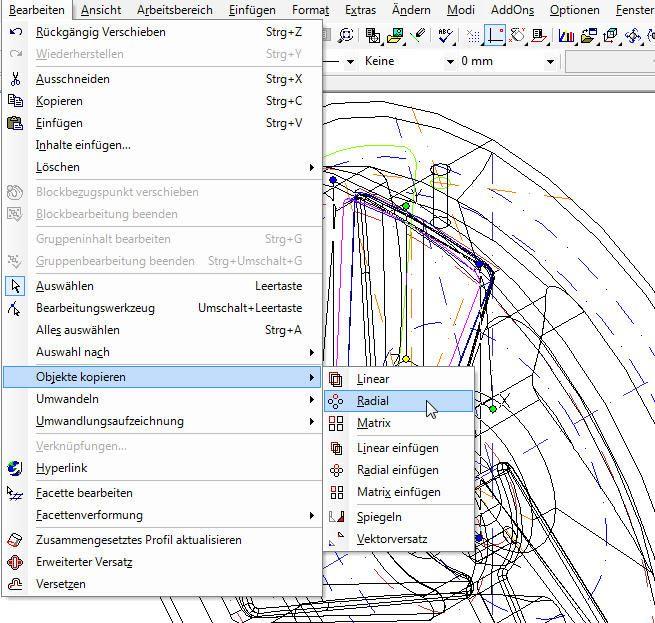Click the scissors icon for Ausschneiden
This screenshot has height=623, width=655.
click(x=15, y=79)
